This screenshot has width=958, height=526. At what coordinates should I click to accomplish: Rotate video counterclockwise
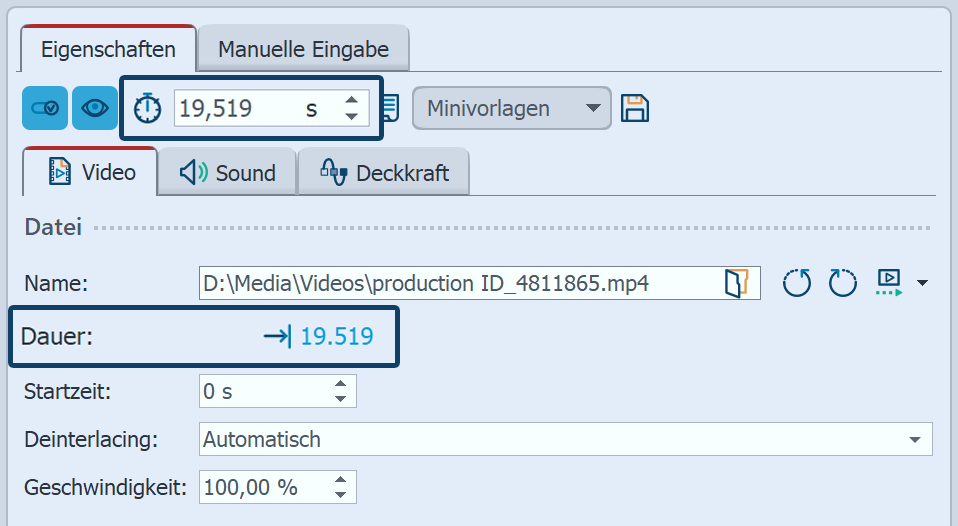point(797,283)
